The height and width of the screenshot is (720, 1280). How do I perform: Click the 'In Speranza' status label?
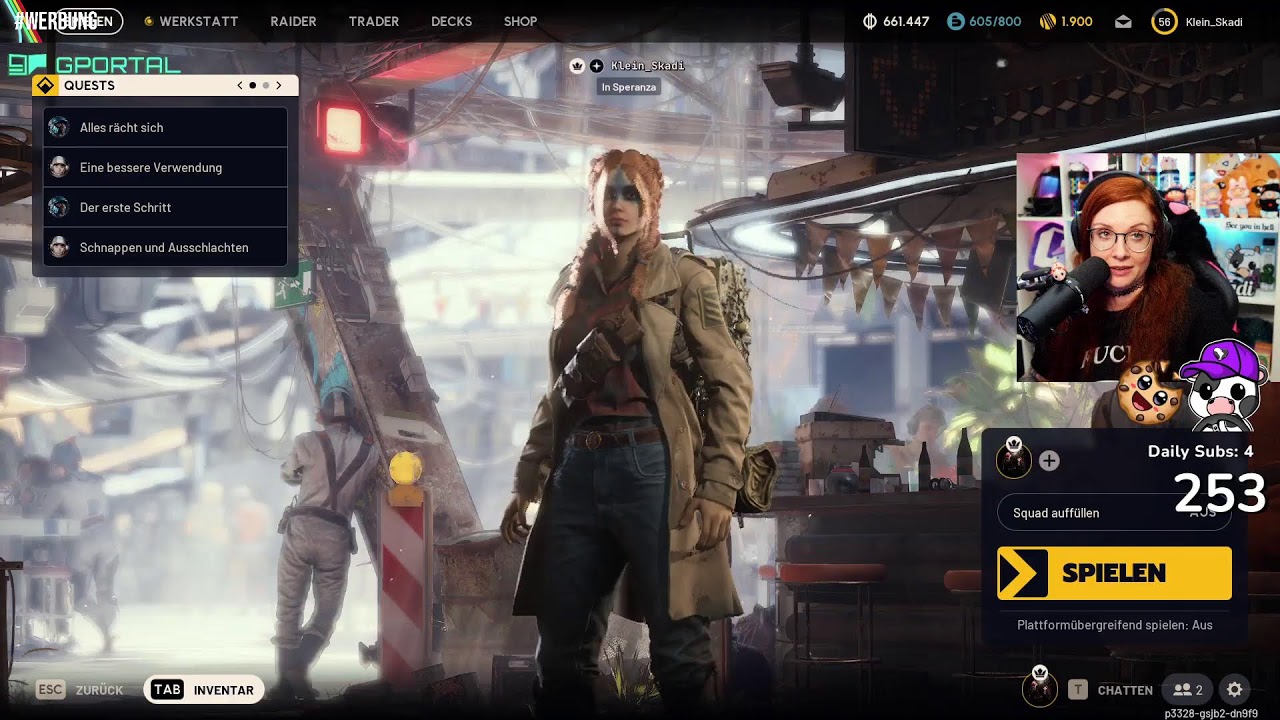pyautogui.click(x=629, y=87)
